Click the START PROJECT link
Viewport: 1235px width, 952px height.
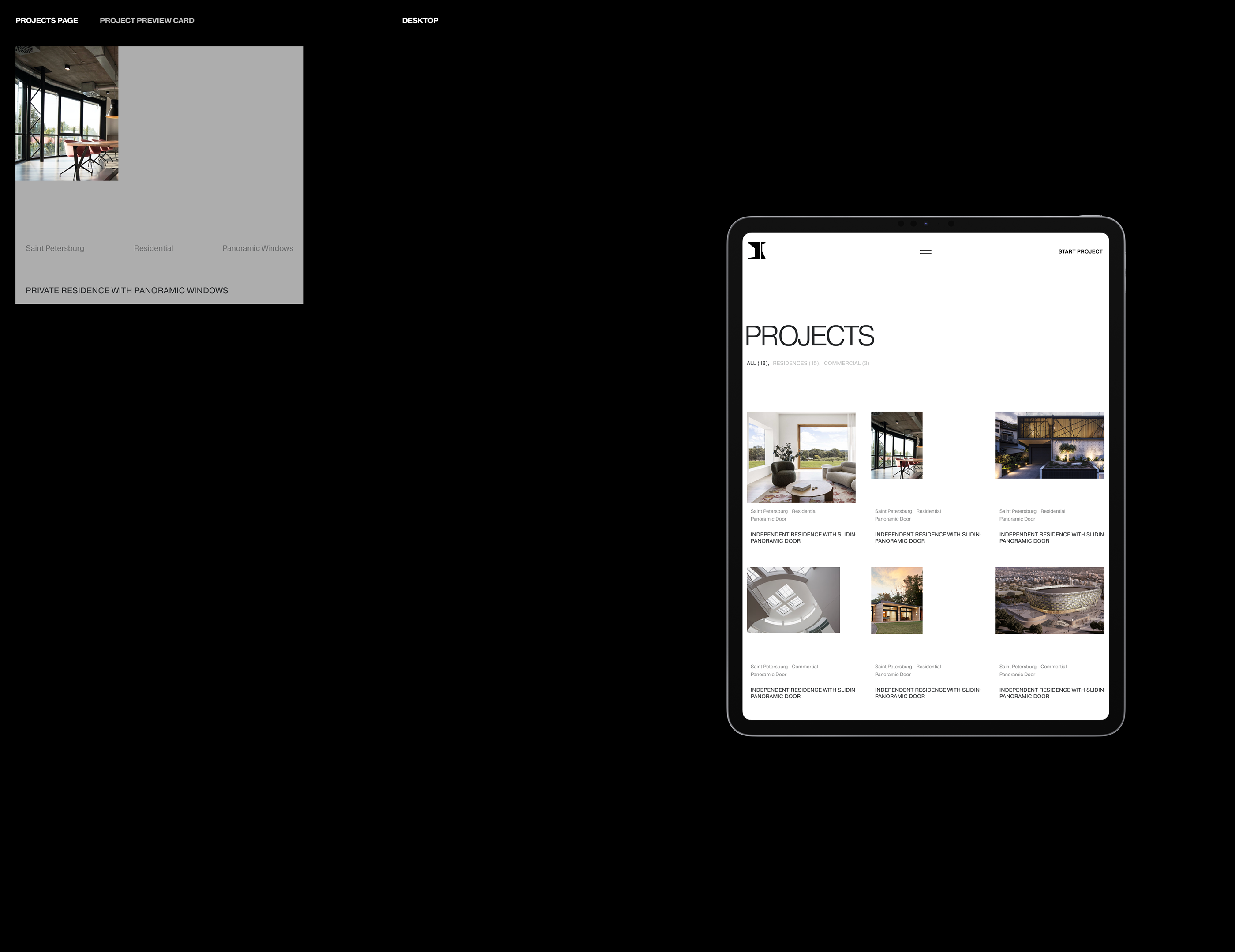1079,252
